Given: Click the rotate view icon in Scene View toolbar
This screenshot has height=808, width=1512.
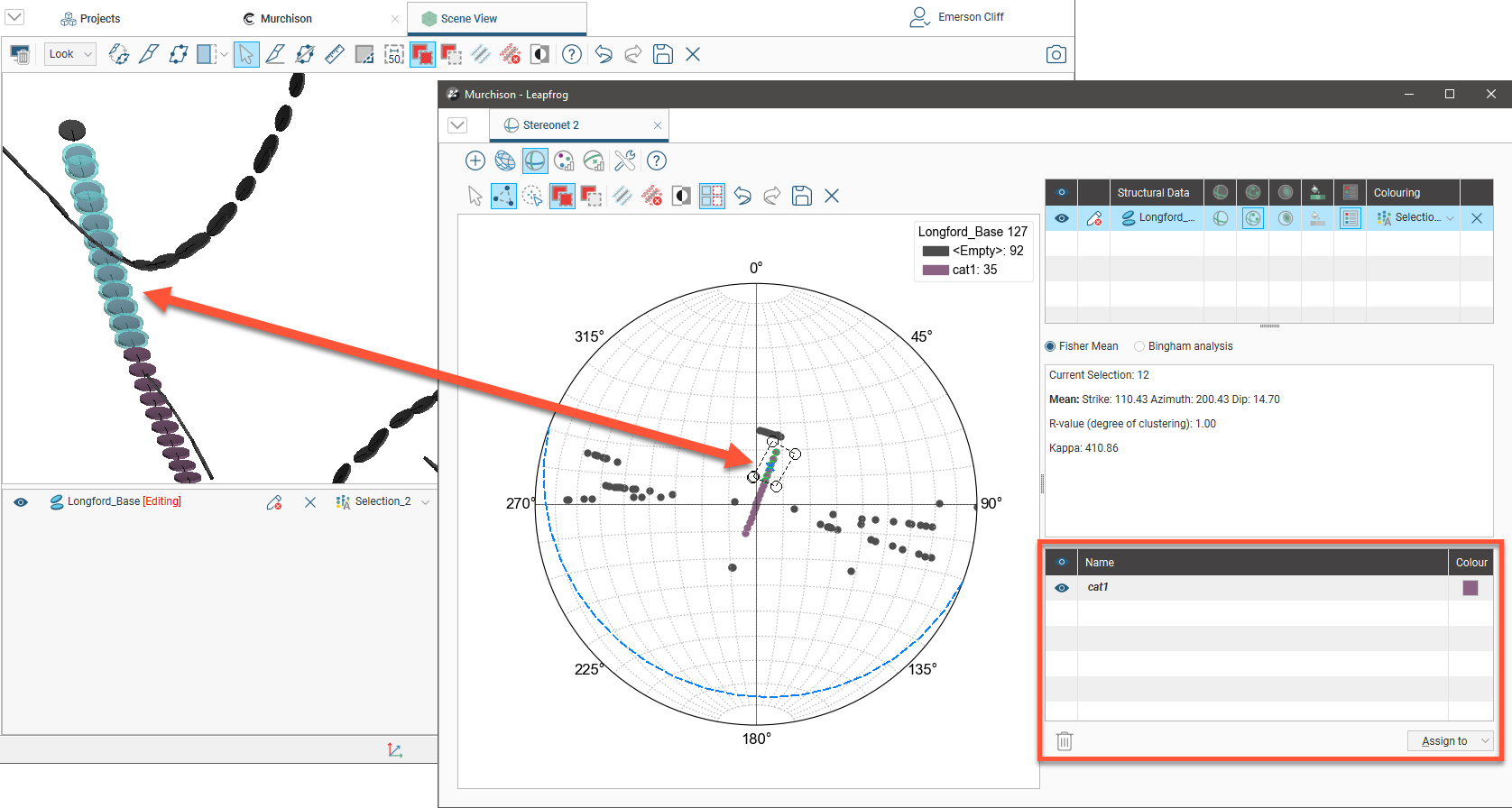Looking at the screenshot, I should point(119,54).
